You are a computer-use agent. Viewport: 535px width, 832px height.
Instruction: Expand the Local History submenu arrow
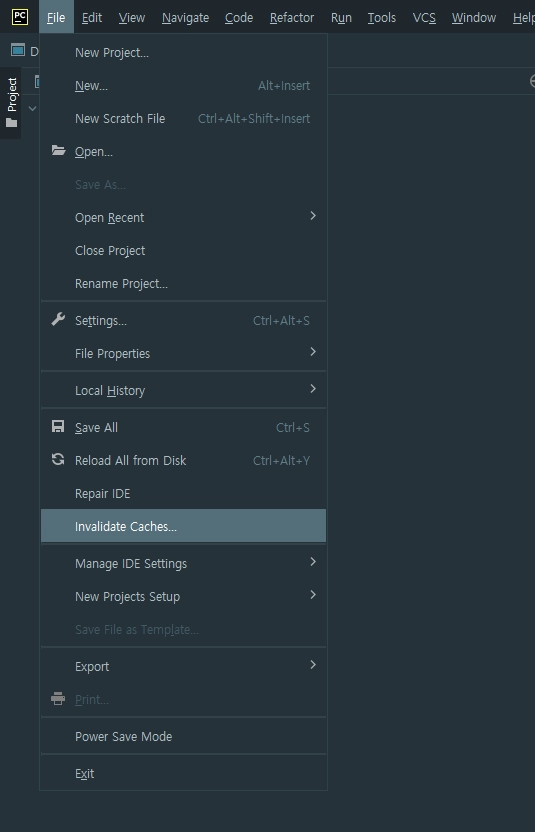coord(313,388)
